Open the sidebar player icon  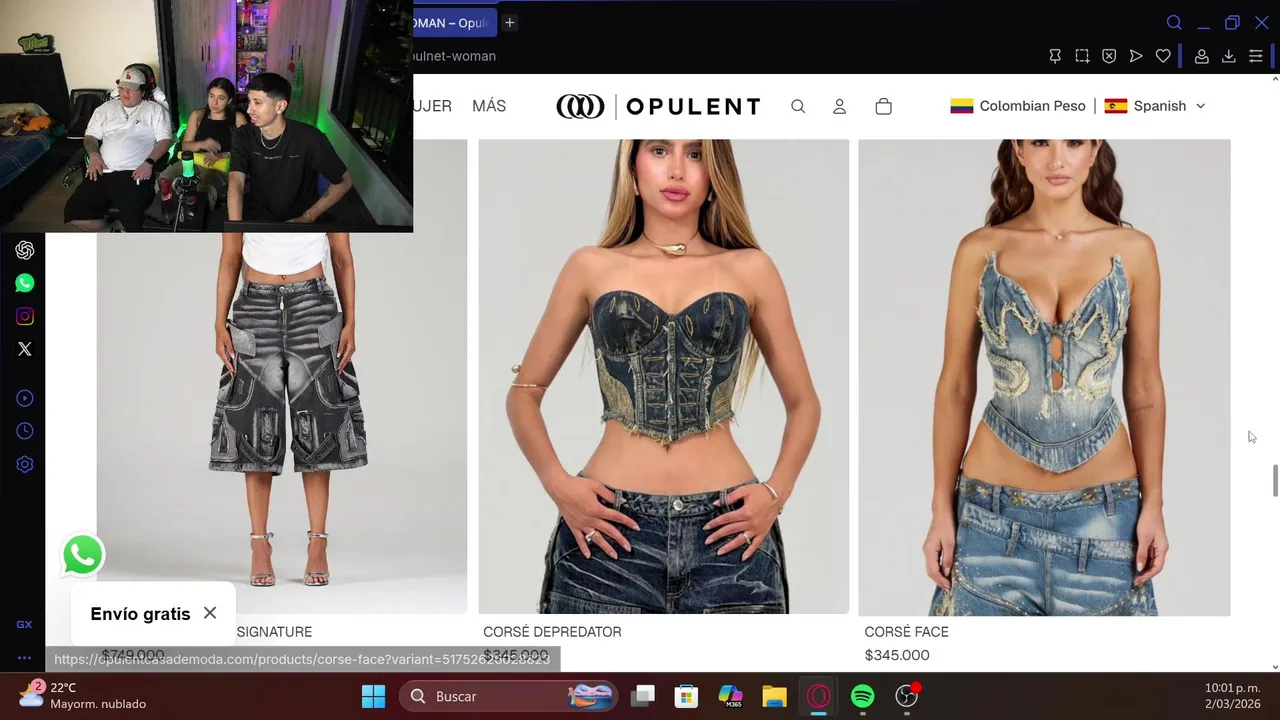click(25, 398)
